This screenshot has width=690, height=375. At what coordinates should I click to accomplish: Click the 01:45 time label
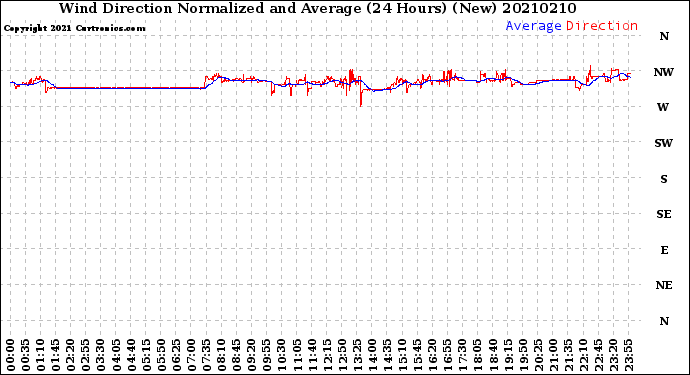(56, 355)
